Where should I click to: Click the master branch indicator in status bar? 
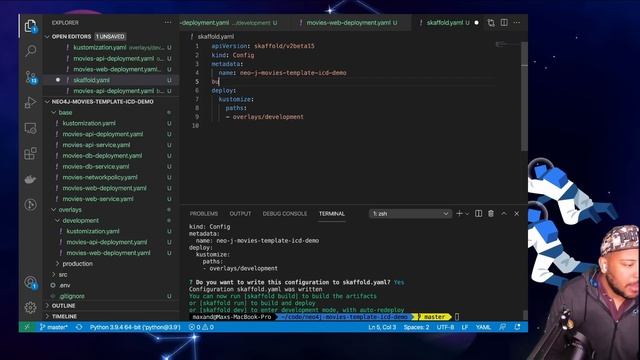coord(54,327)
